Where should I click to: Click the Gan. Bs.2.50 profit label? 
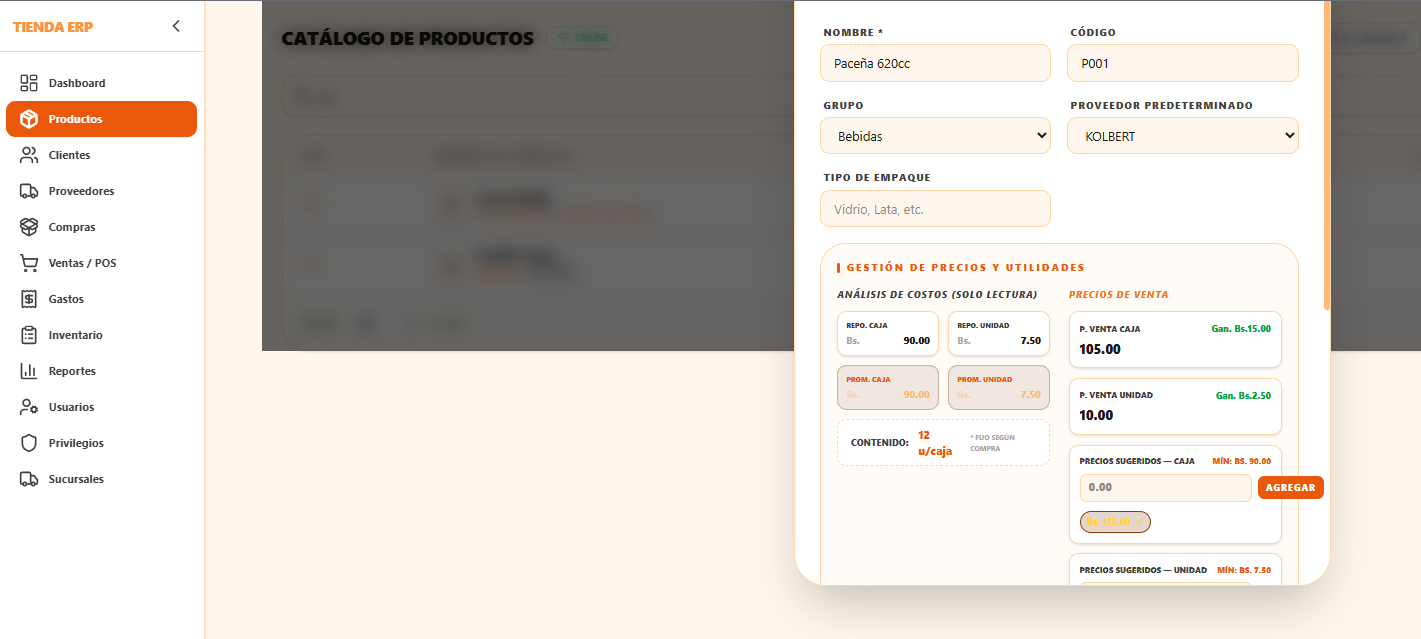click(1243, 396)
